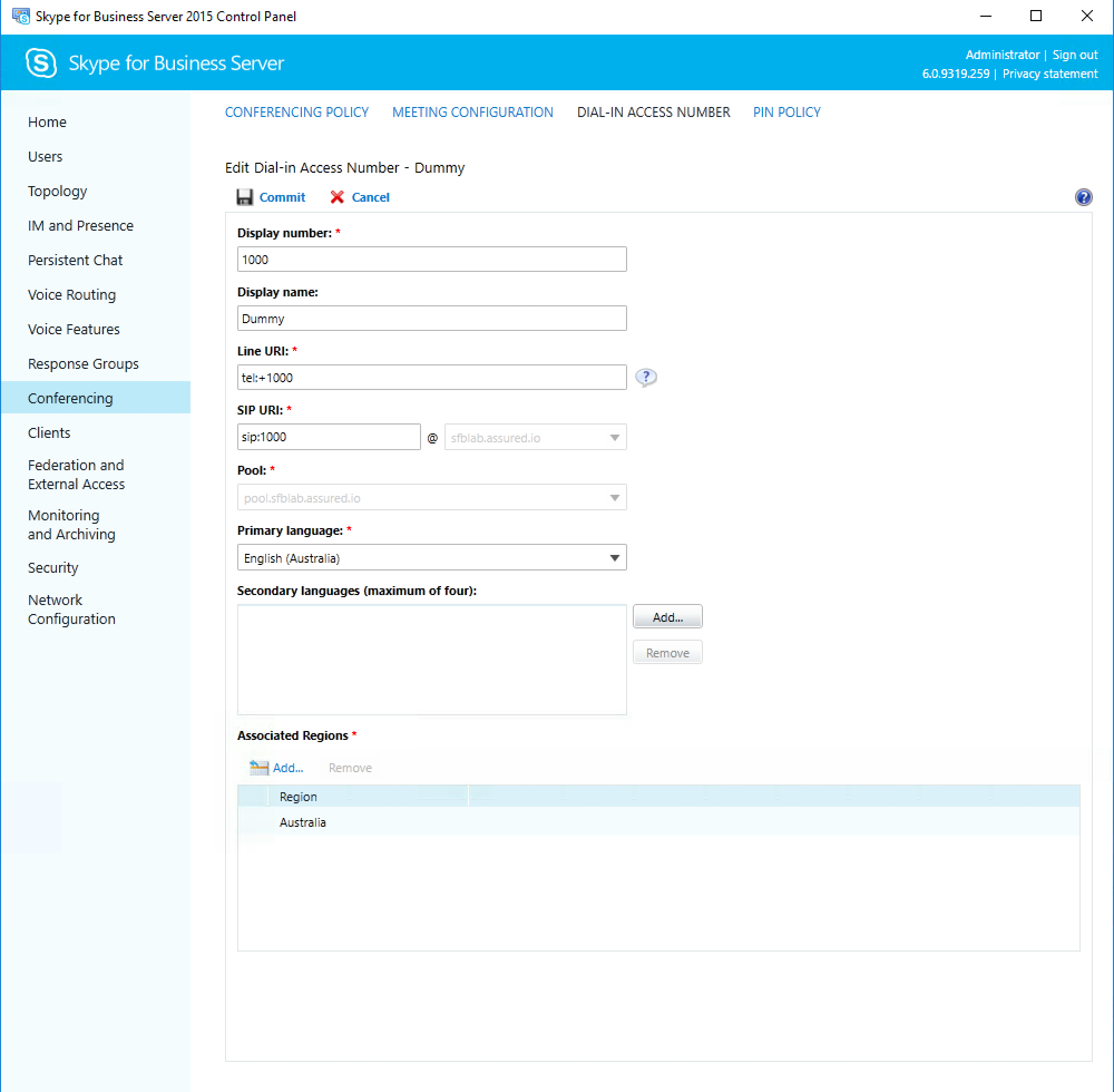Viewport: 1114px width, 1092px height.
Task: Select the Australia region row
Action: coord(658,822)
